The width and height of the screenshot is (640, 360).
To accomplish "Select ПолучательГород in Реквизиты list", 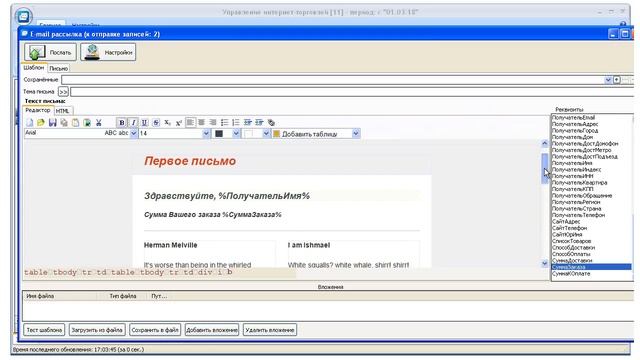I will [x=575, y=131].
